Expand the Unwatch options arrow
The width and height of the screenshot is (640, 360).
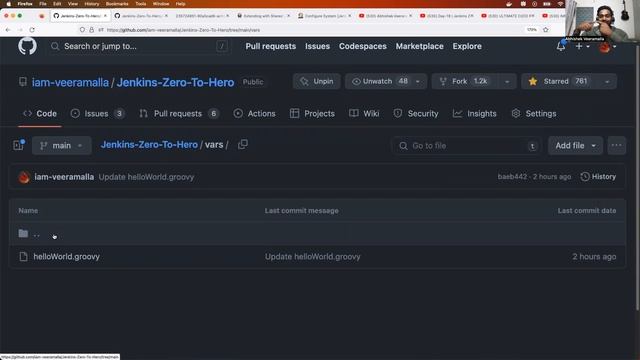click(418, 82)
